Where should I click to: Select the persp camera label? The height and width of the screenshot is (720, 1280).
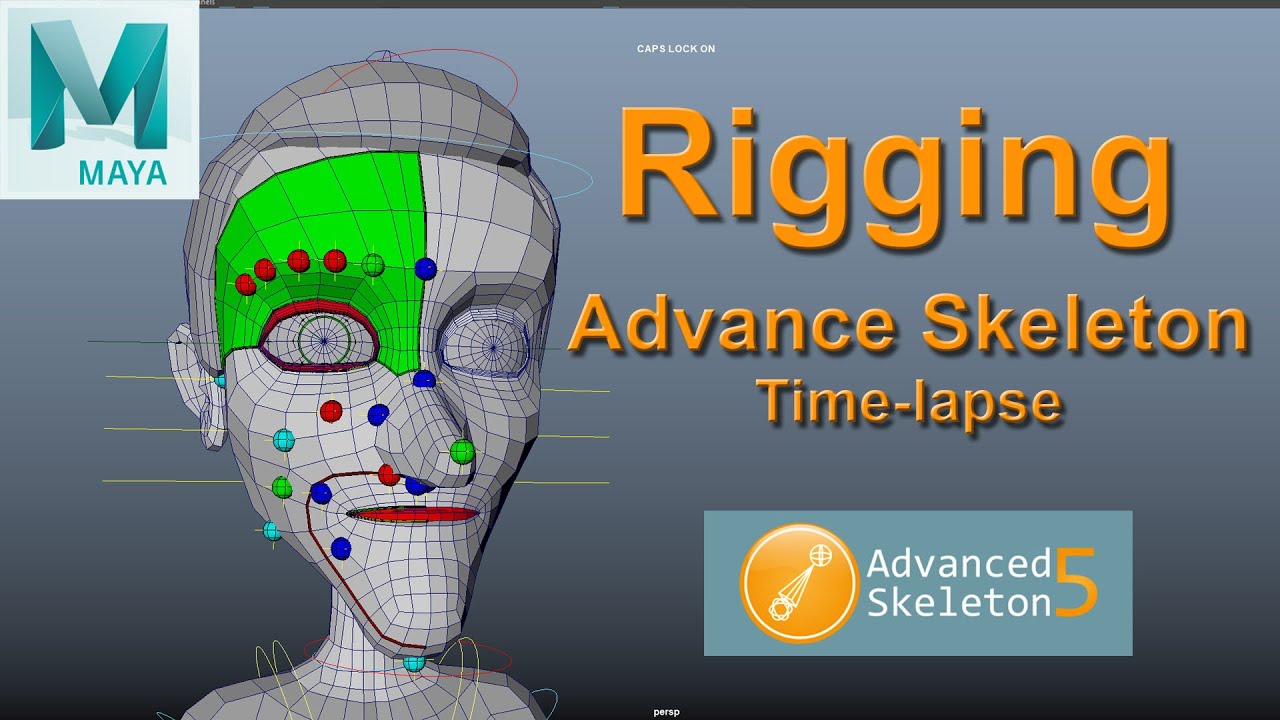tap(666, 712)
